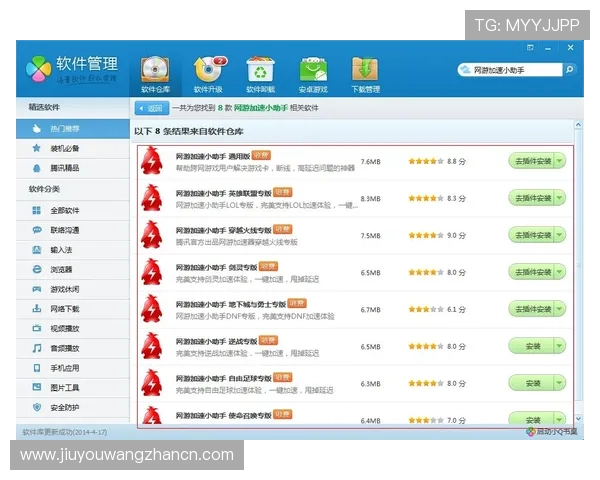Click 启动小Q书桌 link at bottom
This screenshot has width=600, height=480.
[x=552, y=432]
